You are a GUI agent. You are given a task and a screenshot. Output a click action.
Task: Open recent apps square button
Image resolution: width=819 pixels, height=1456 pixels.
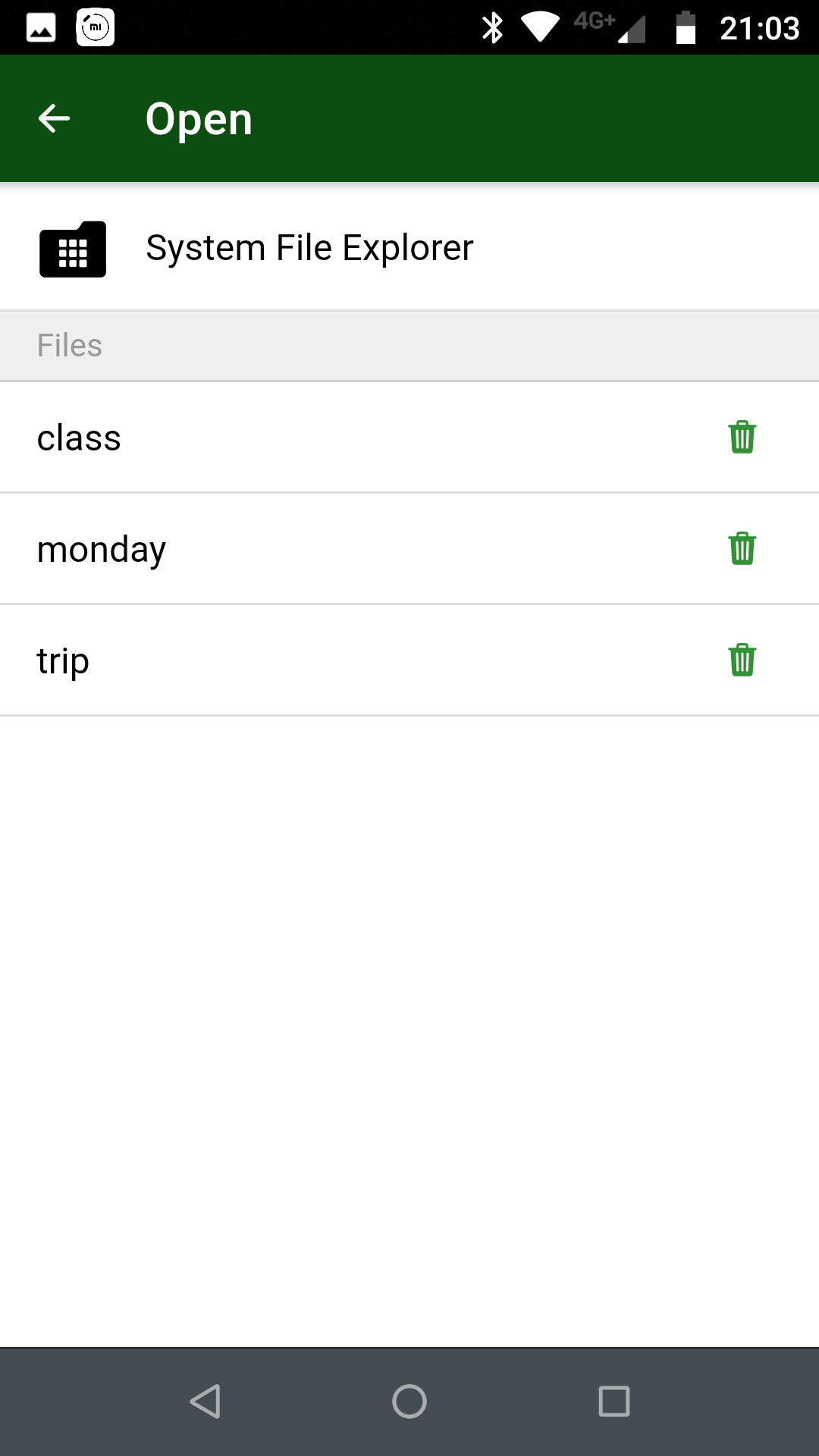pyautogui.click(x=613, y=1401)
